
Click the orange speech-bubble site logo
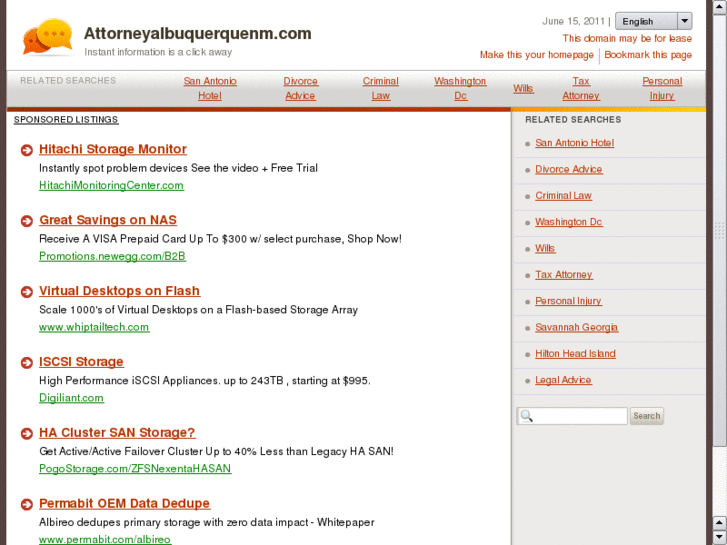pos(48,36)
